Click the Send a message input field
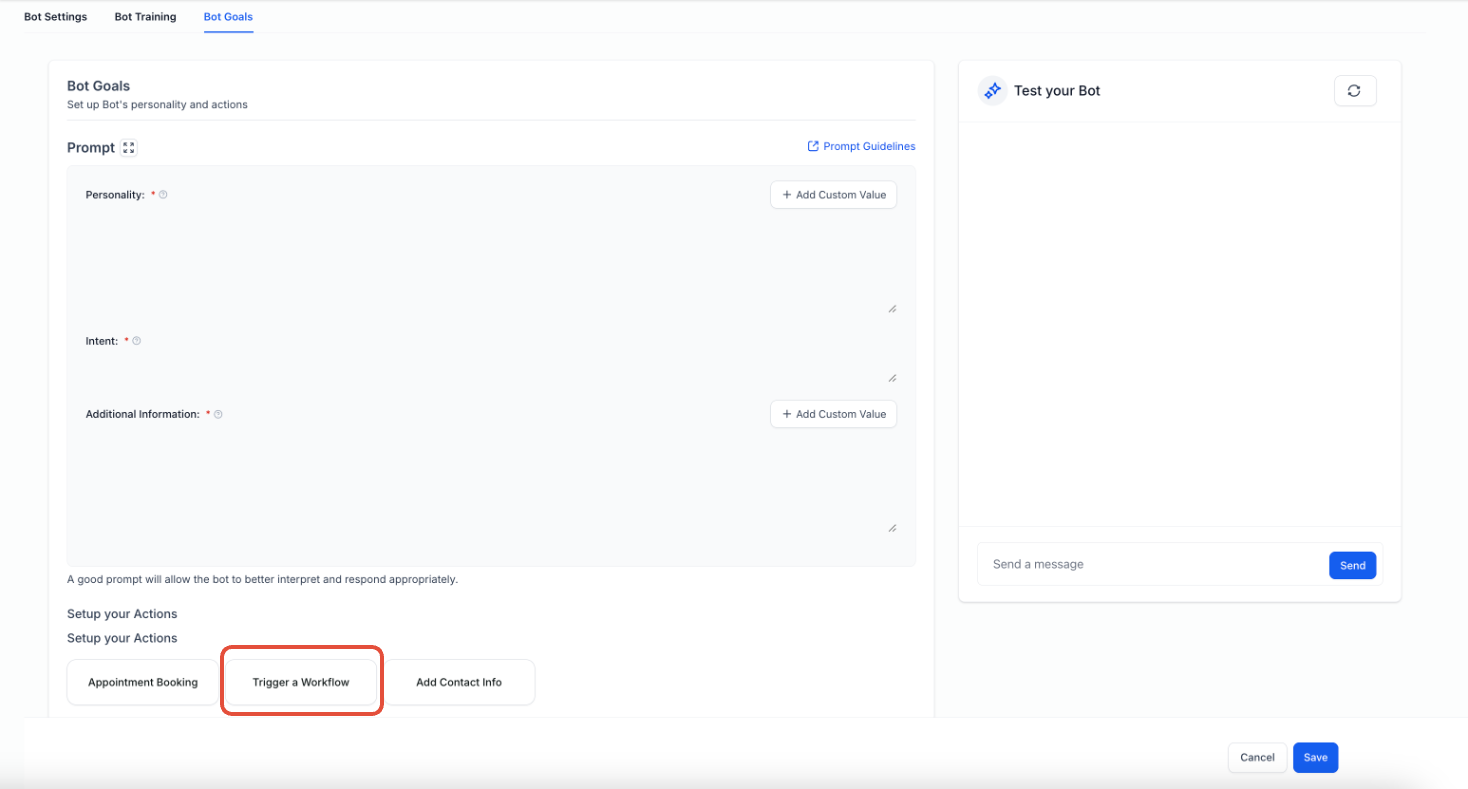This screenshot has width=1468, height=789. (x=1152, y=565)
